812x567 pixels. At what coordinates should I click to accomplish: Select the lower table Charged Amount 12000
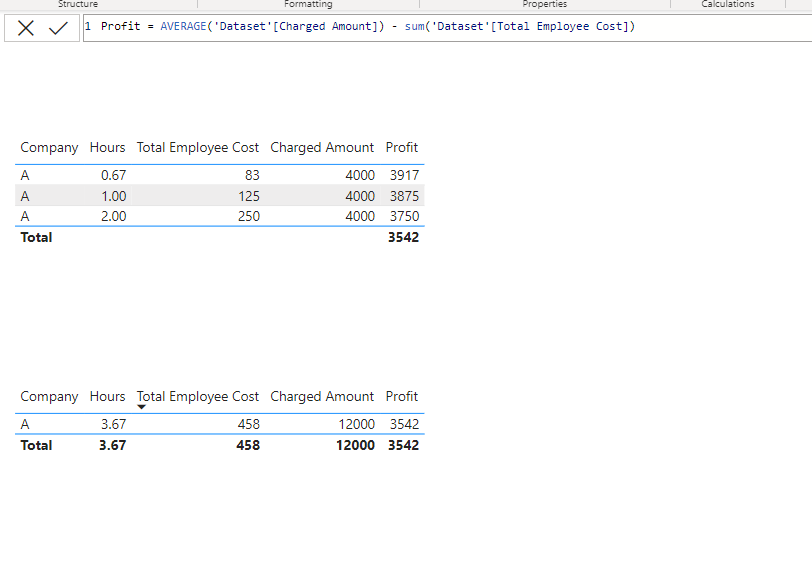tap(357, 425)
